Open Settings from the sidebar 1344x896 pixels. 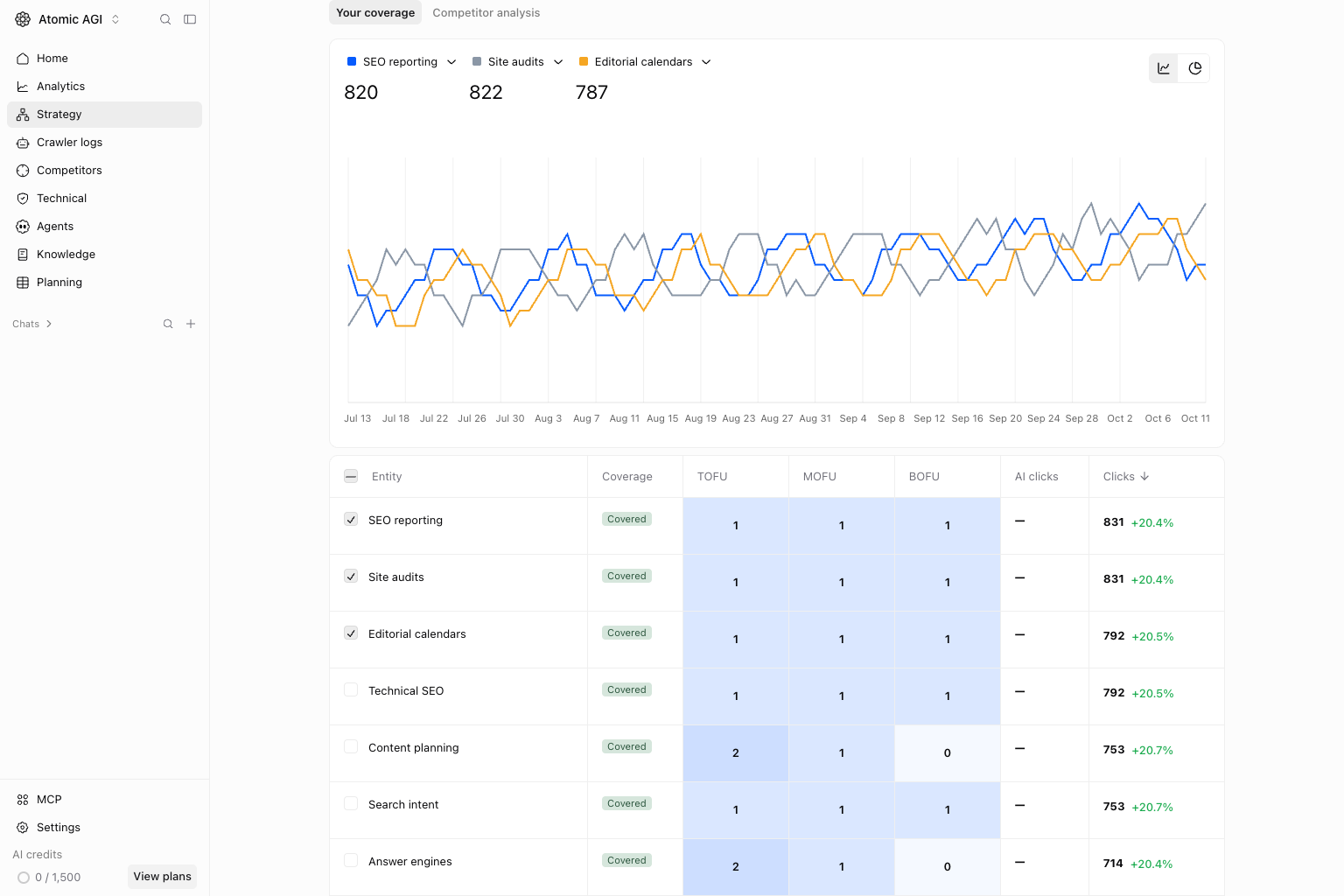104,828
